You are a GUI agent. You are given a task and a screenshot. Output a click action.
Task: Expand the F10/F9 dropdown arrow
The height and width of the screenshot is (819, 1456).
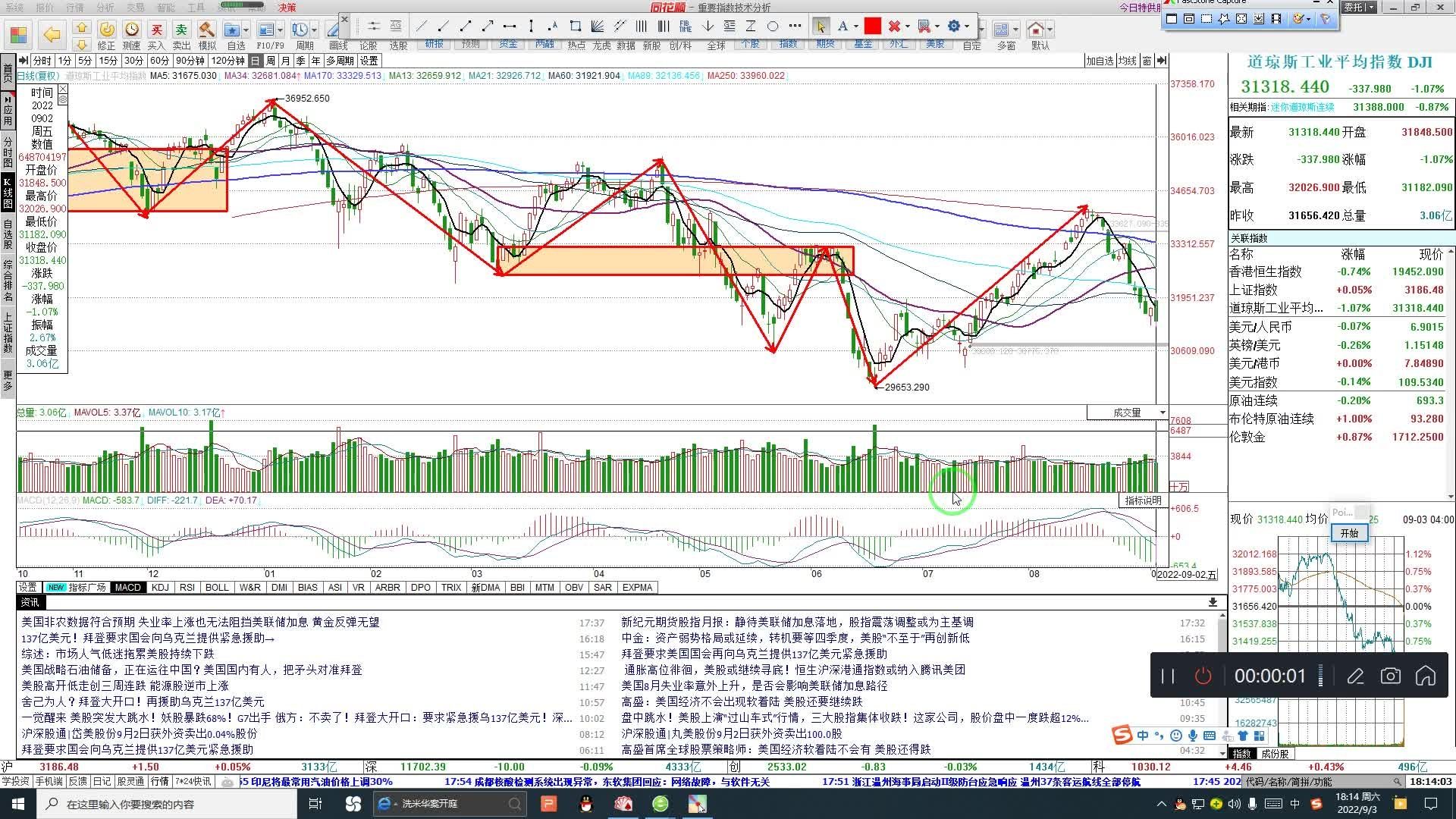pos(281,30)
